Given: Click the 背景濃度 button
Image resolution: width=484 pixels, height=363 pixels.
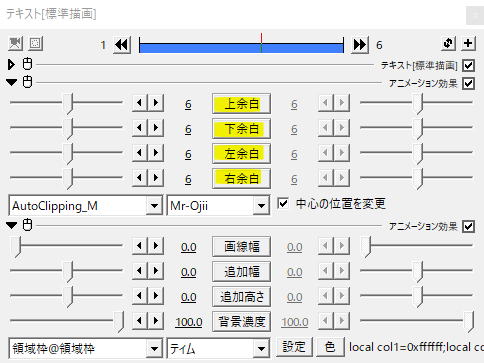Looking at the screenshot, I should [241, 322].
